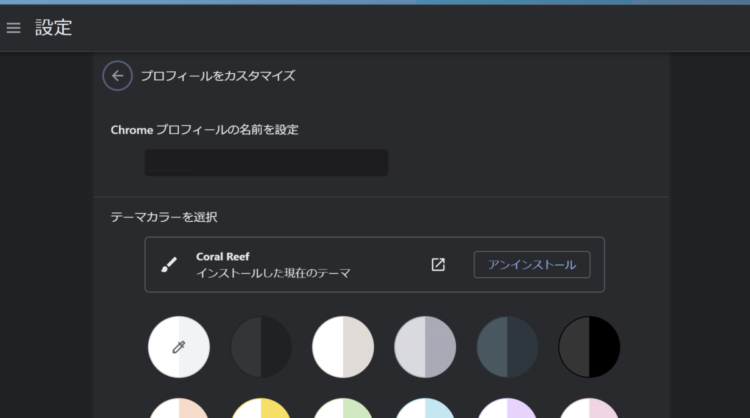The width and height of the screenshot is (750, 418).
Task: Select the slate blue-gray theme swatch
Action: (507, 347)
